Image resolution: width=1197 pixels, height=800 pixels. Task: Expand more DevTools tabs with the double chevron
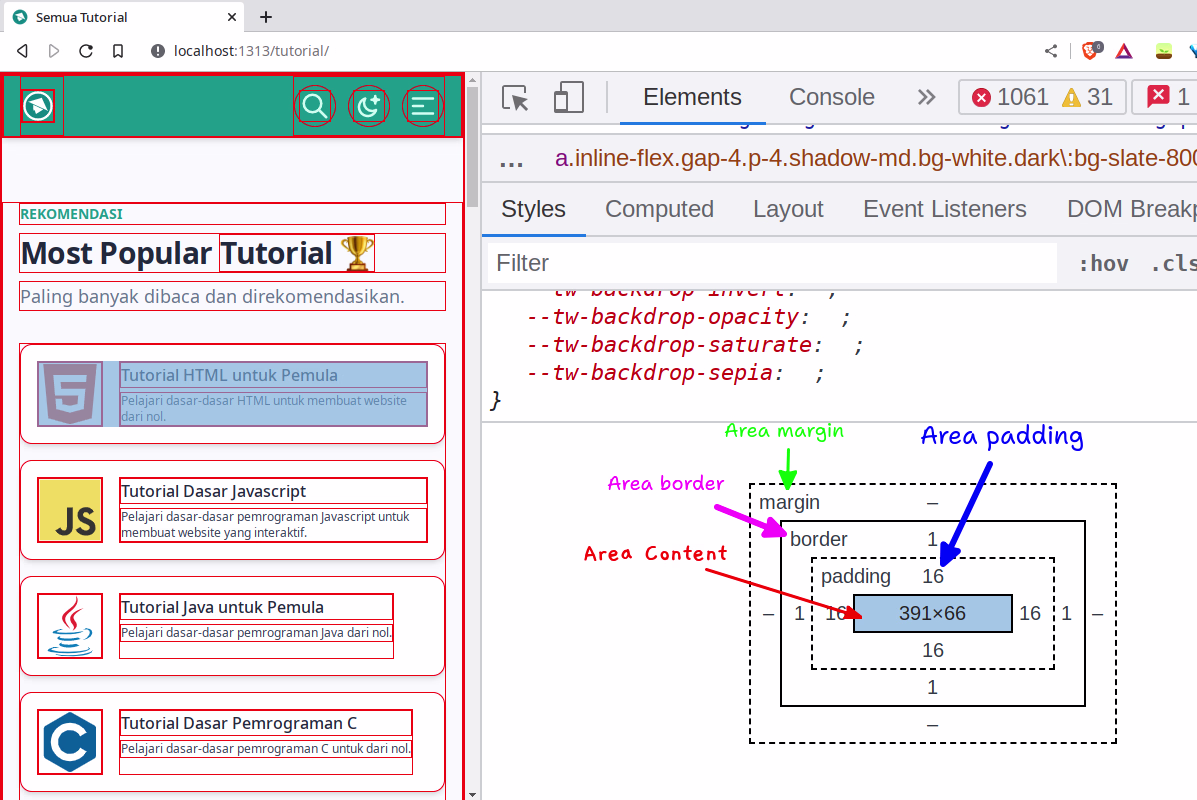[x=926, y=97]
